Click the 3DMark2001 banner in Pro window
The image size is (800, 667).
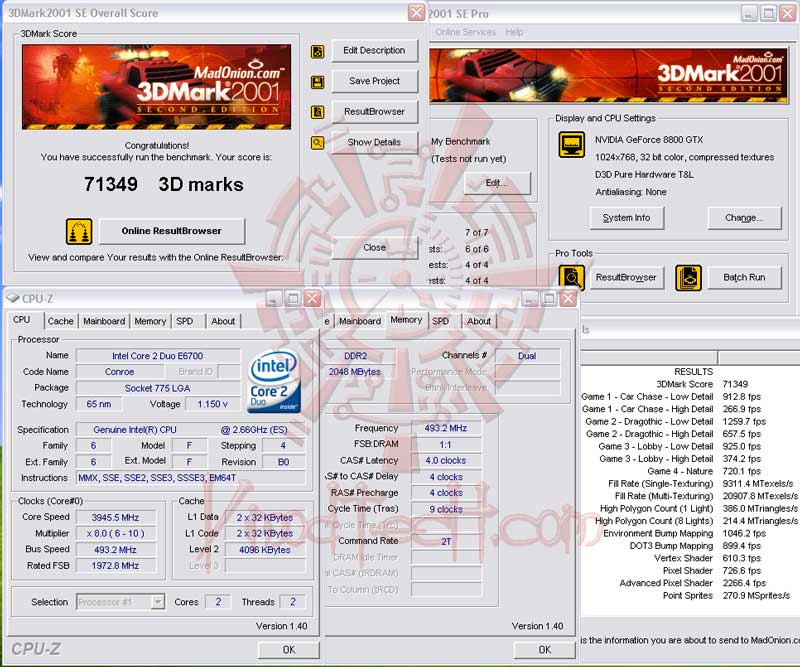(609, 76)
